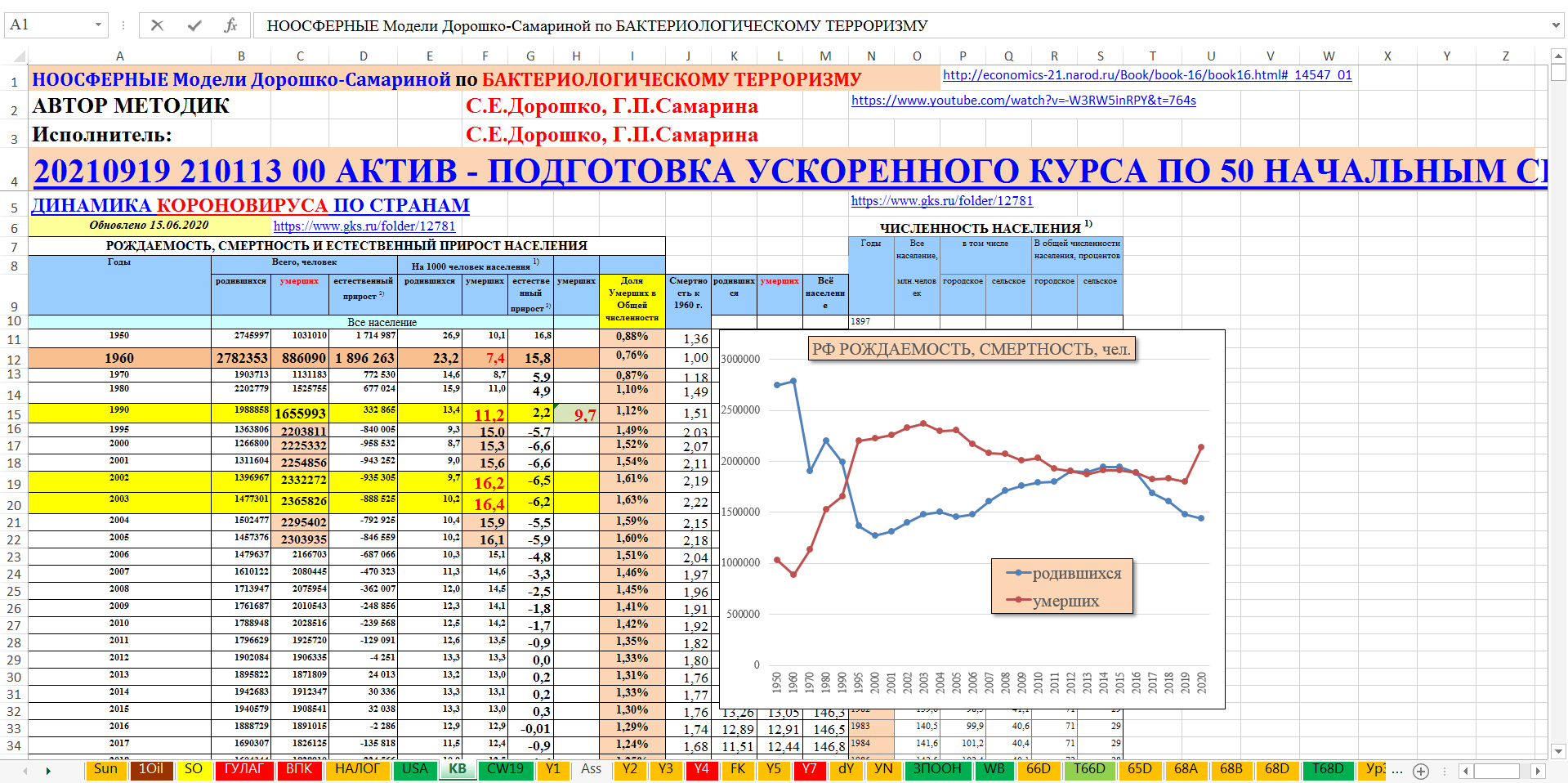Open the Name Box dropdown
1568x783 pixels.
tap(98, 25)
